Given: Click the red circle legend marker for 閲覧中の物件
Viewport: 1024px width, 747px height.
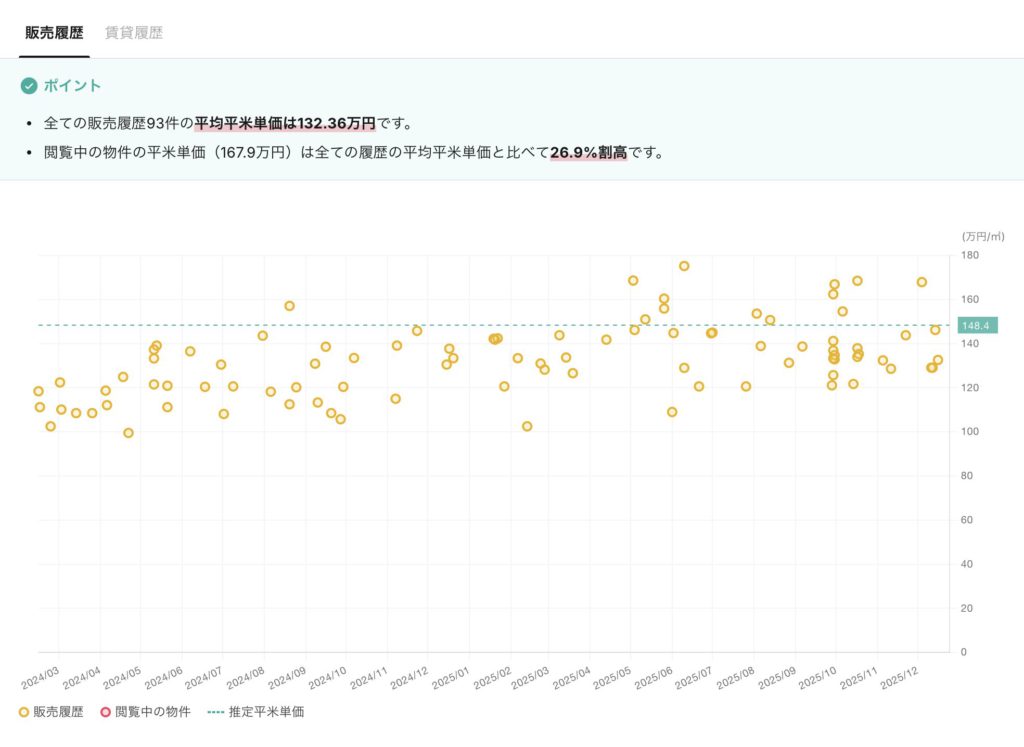Looking at the screenshot, I should tap(105, 713).
